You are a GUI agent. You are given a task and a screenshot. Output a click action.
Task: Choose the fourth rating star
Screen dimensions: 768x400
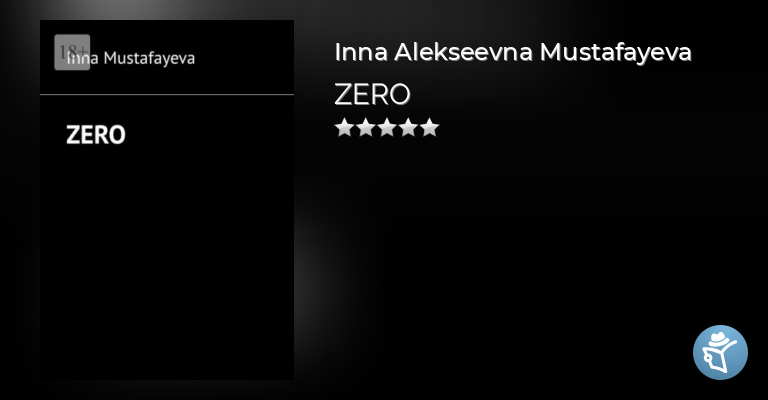[x=408, y=127]
